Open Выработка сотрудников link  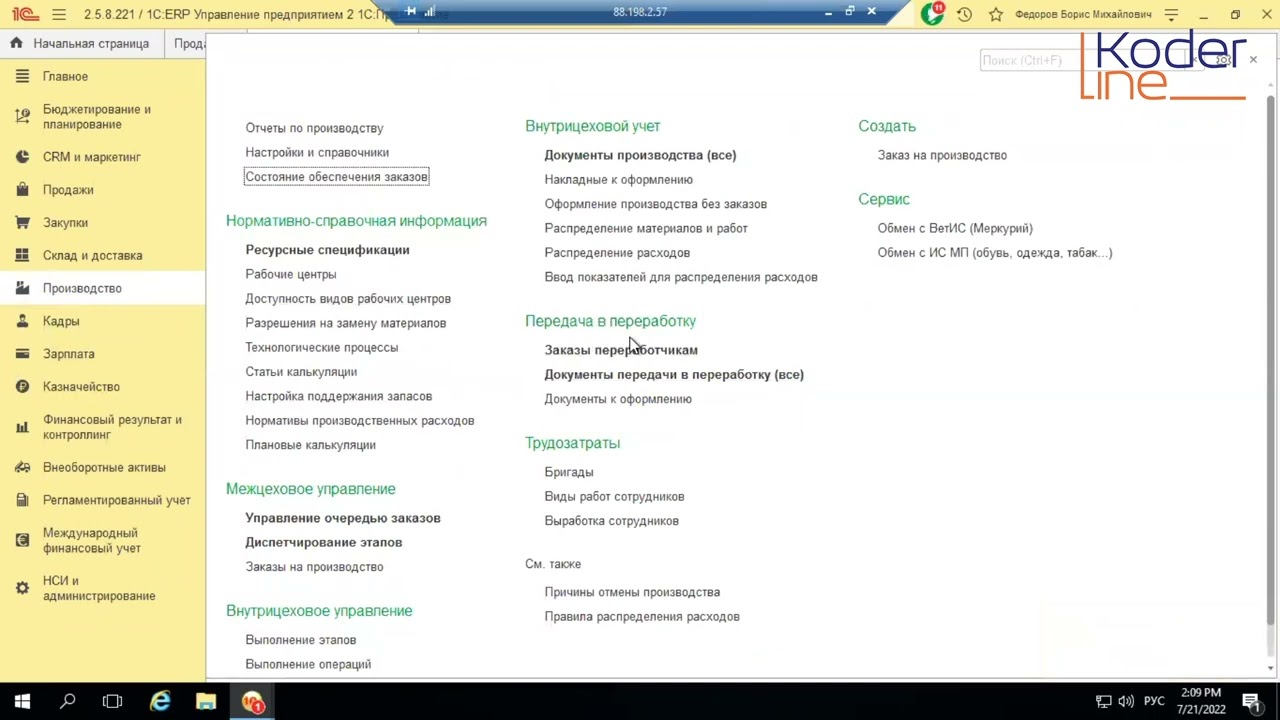click(x=611, y=521)
